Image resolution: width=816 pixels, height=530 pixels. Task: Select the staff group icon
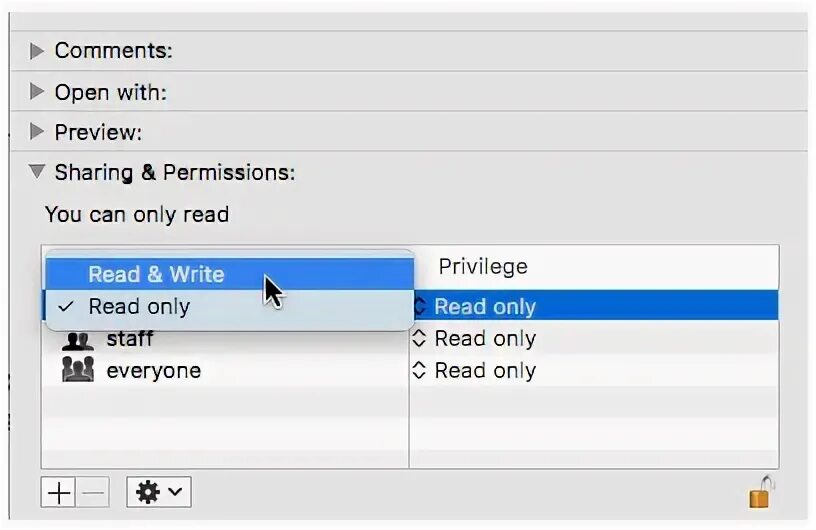pos(78,339)
